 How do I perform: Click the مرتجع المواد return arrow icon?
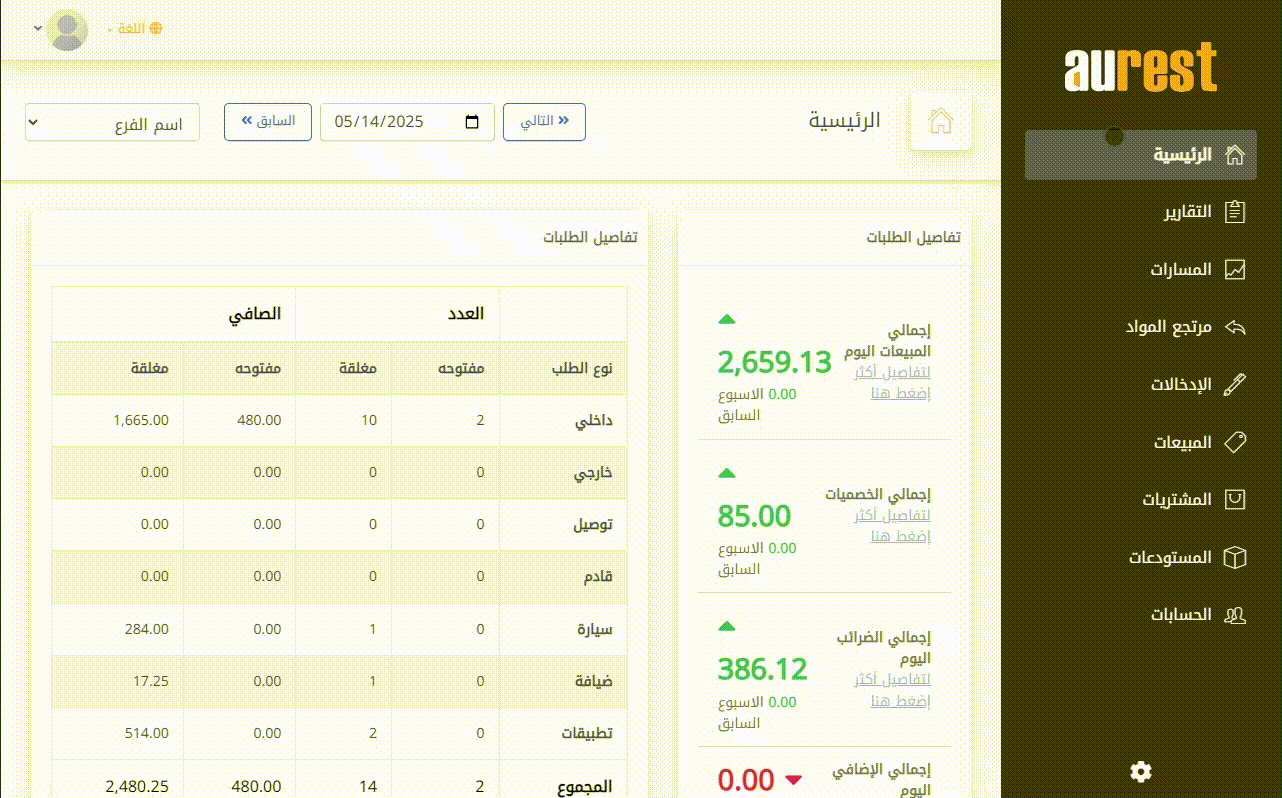(1235, 327)
